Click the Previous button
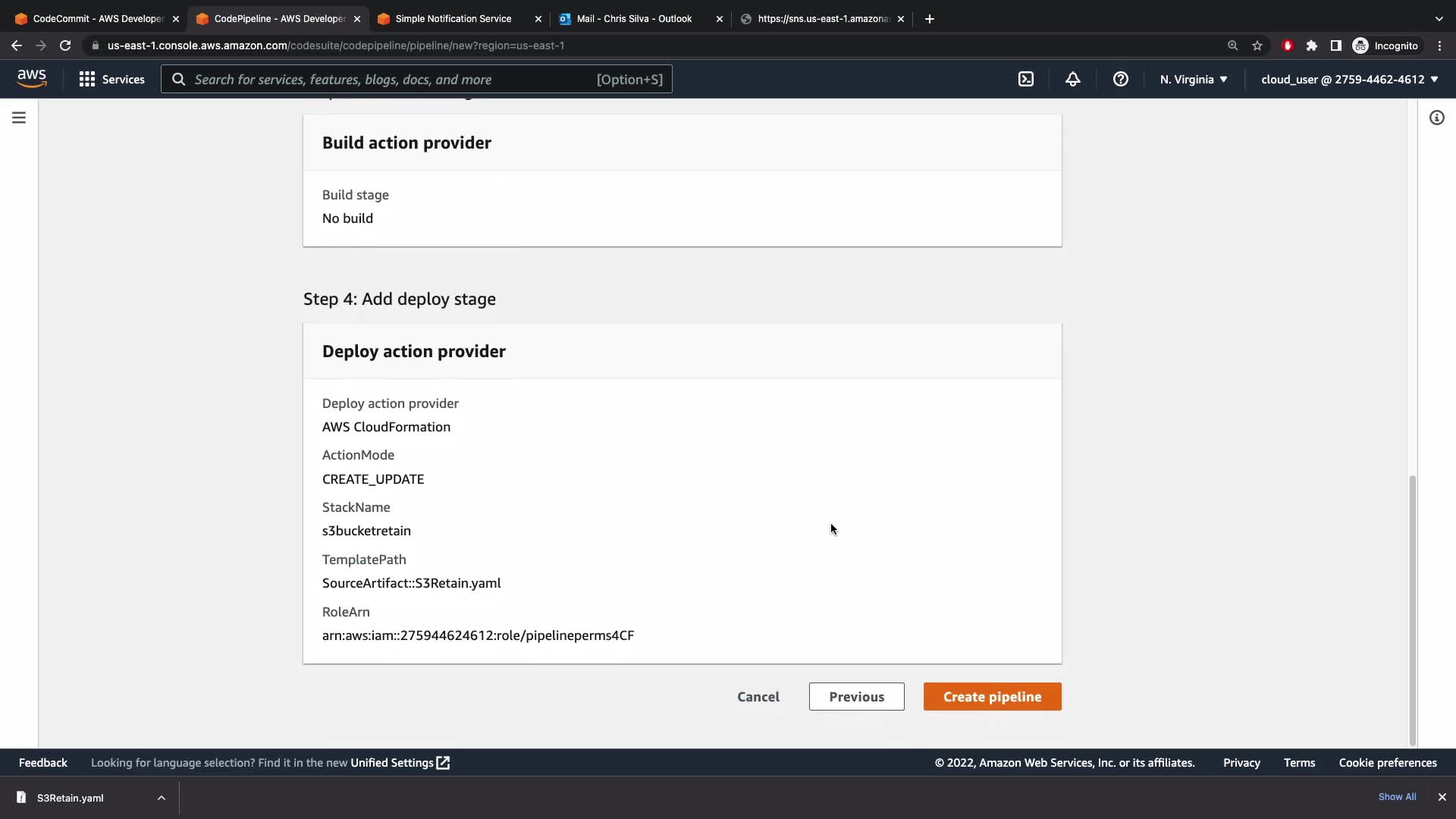 (856, 696)
